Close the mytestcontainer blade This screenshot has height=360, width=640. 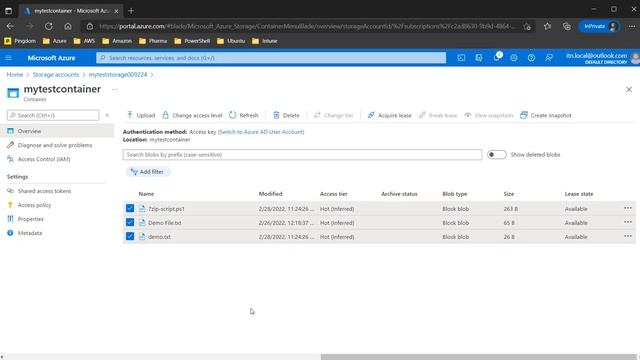tap(629, 89)
